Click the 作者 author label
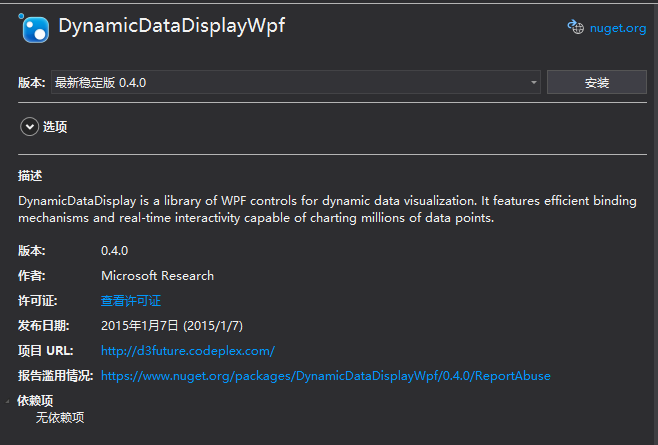Image resolution: width=658 pixels, height=445 pixels. pyautogui.click(x=31, y=275)
